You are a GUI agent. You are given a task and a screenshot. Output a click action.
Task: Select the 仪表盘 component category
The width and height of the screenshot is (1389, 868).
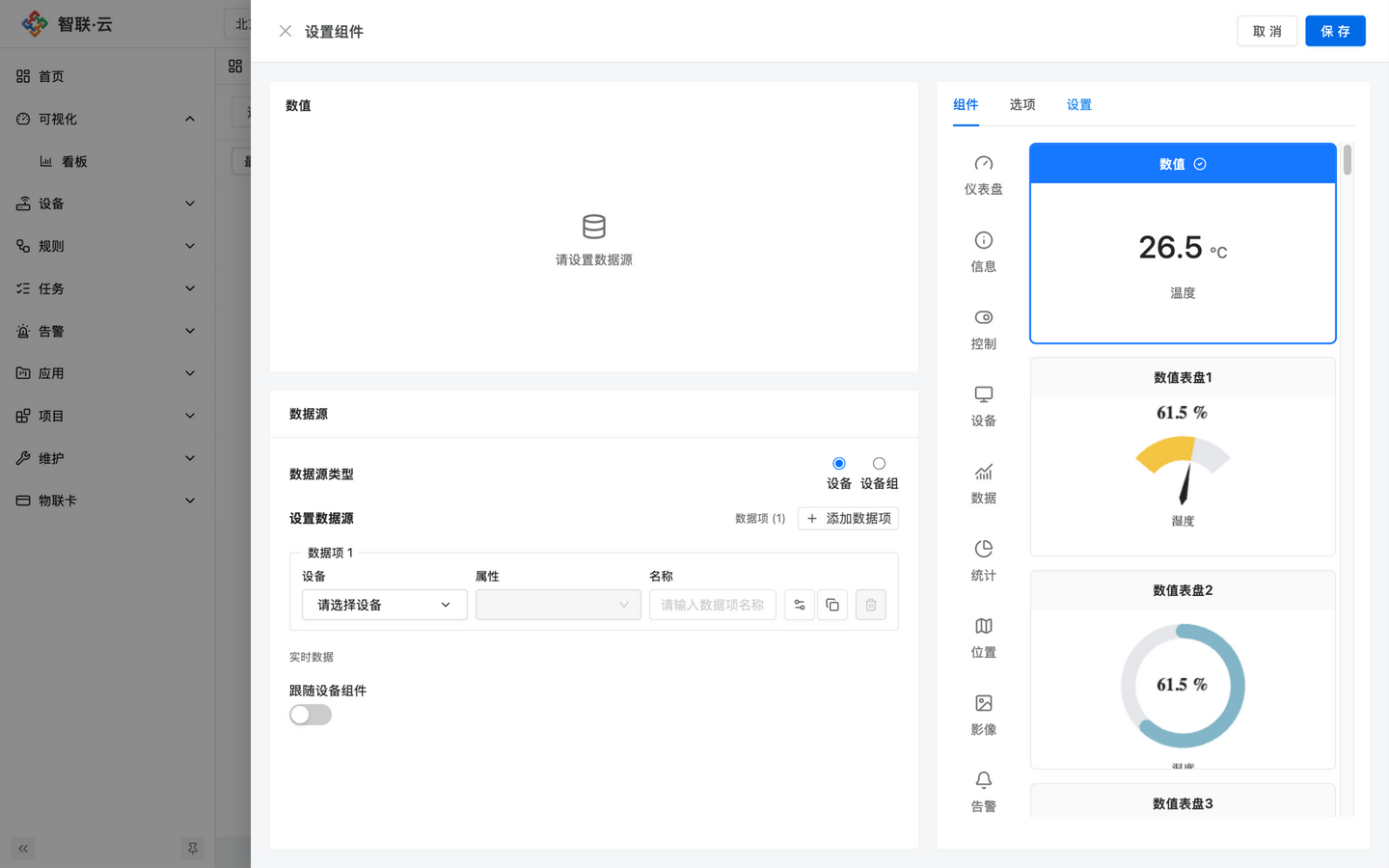[983, 176]
